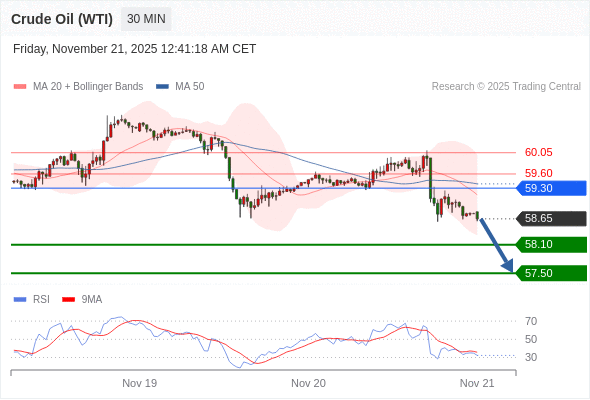Click the 9MA legend red swatch
The height and width of the screenshot is (400, 590).
pos(68,300)
